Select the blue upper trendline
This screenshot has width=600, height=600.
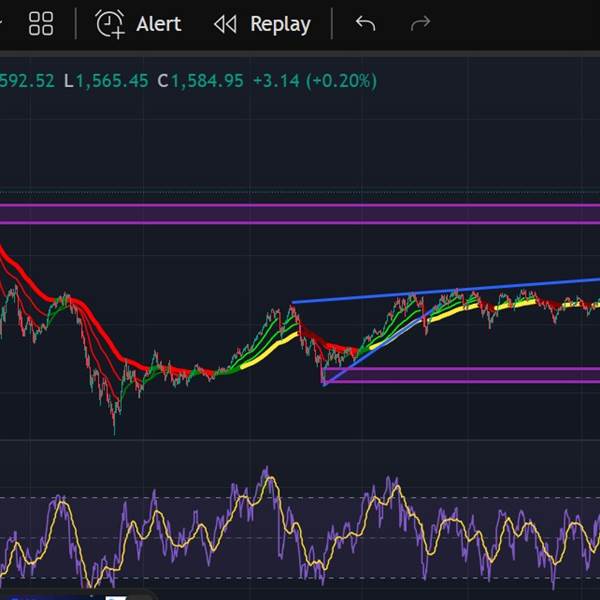tap(446, 291)
